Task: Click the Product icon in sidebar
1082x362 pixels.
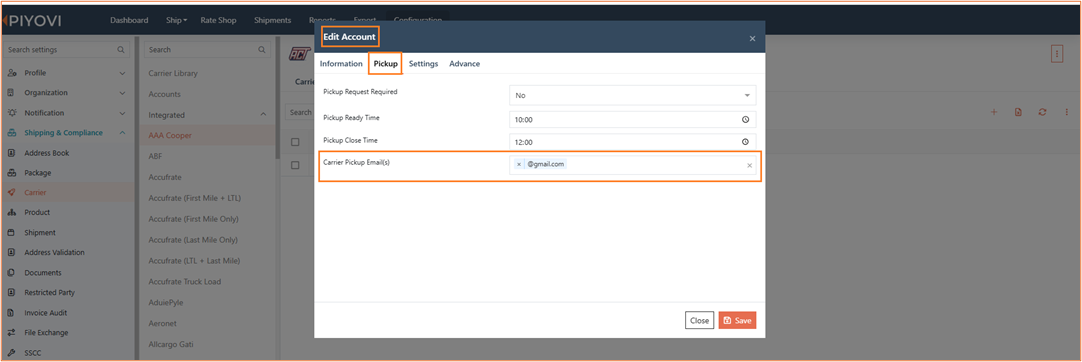Action: (12, 213)
